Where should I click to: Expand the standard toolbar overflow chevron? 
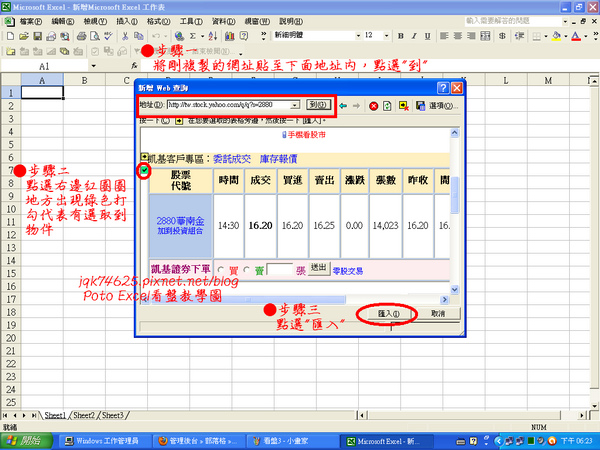coord(264,36)
